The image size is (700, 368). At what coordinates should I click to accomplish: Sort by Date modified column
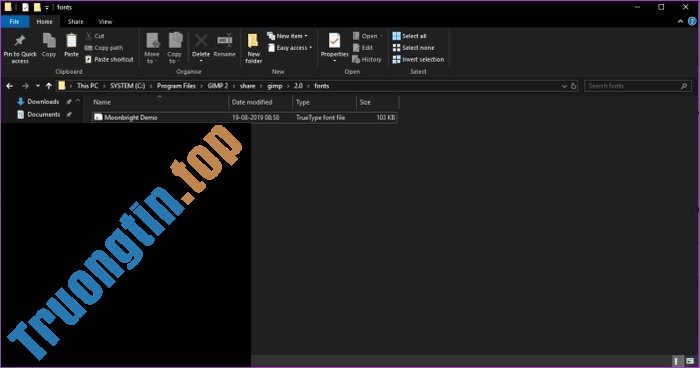(x=260, y=102)
